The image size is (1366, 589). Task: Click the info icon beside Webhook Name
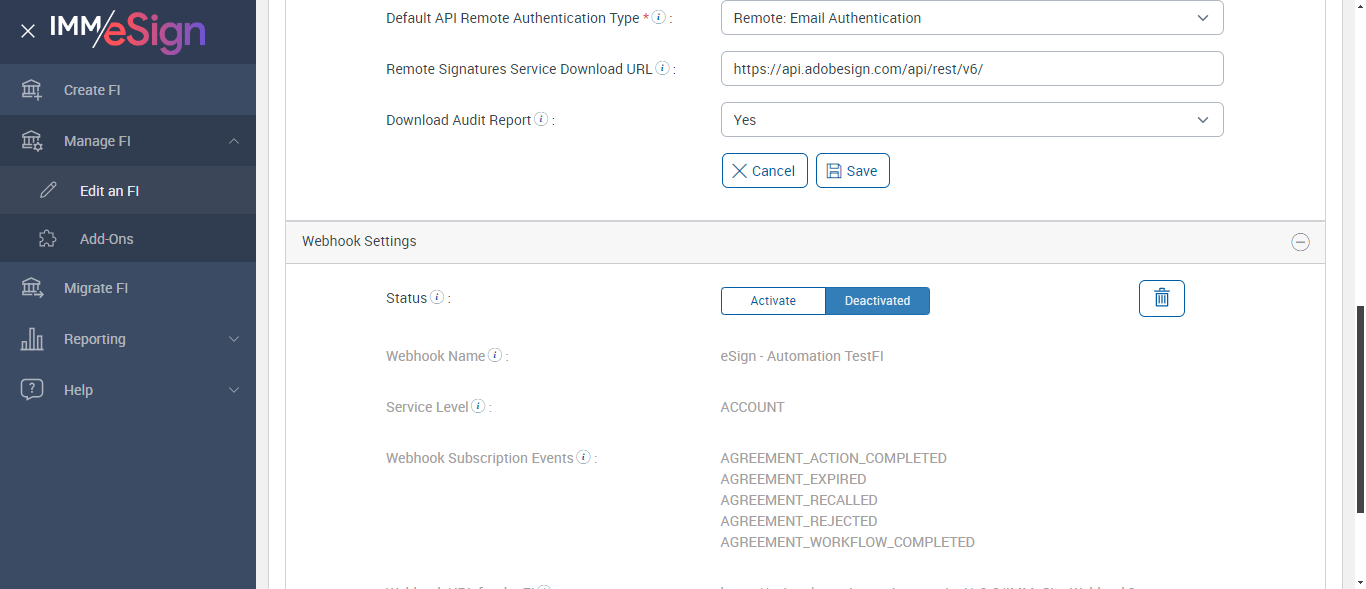(x=495, y=355)
